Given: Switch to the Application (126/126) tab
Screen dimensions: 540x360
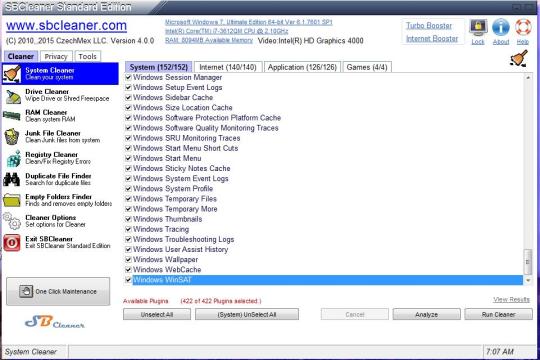Looking at the screenshot, I should 302,67.
